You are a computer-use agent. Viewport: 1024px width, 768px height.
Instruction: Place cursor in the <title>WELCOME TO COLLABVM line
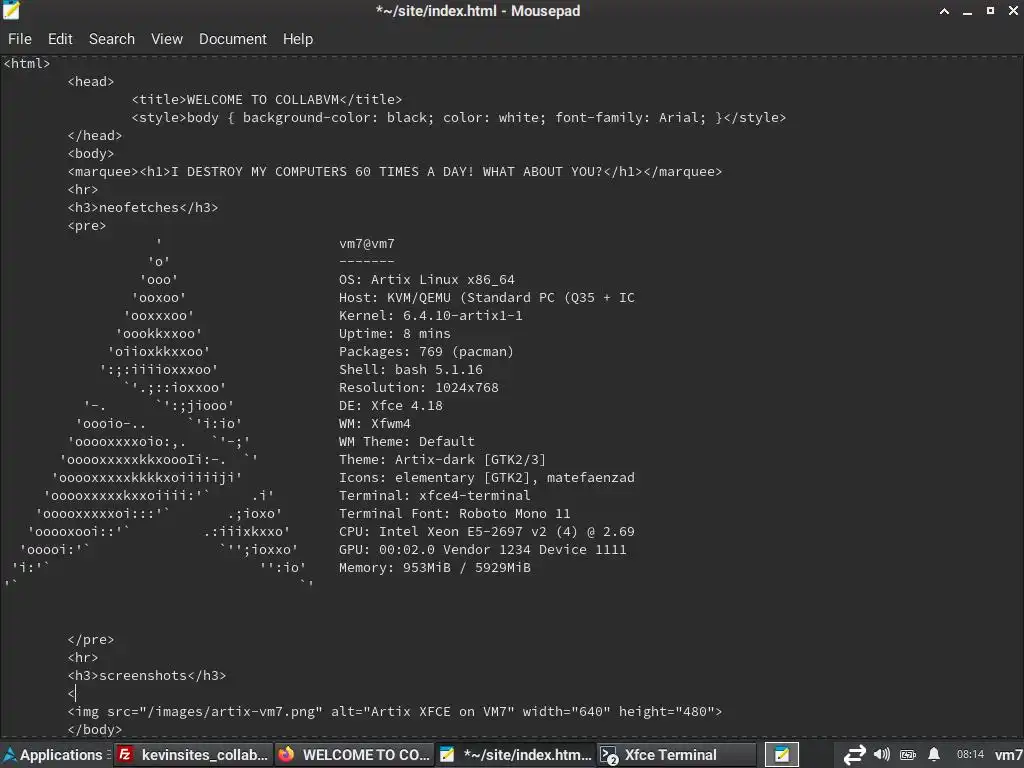point(267,99)
